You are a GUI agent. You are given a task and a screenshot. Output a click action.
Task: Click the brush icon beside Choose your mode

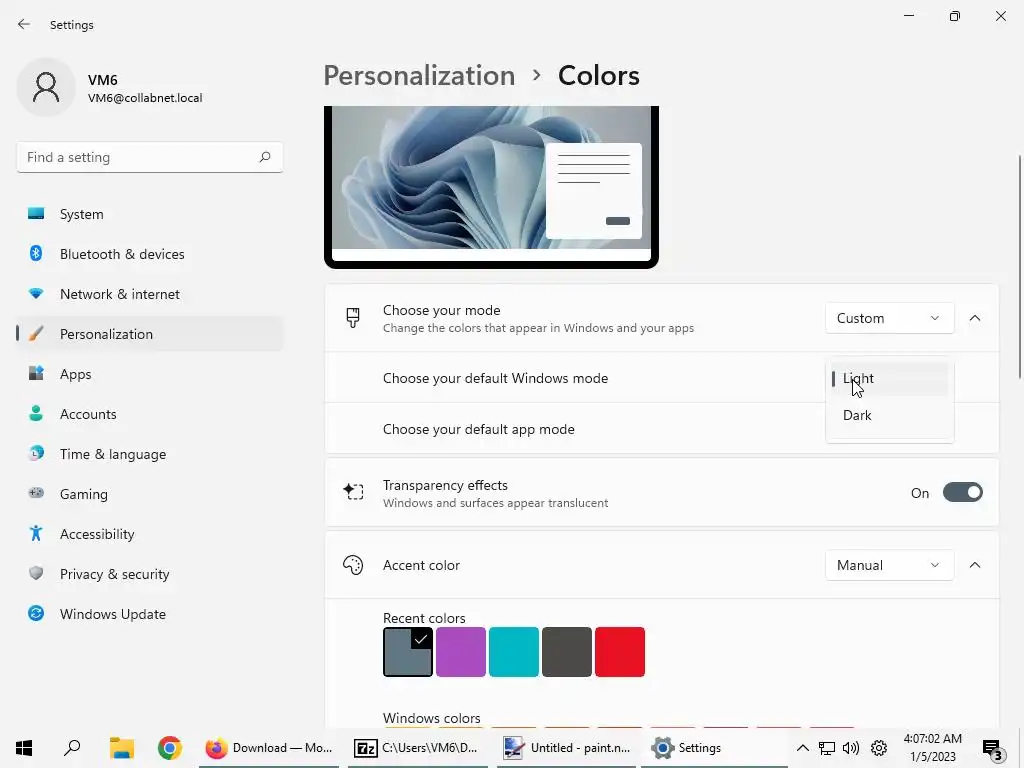(353, 318)
